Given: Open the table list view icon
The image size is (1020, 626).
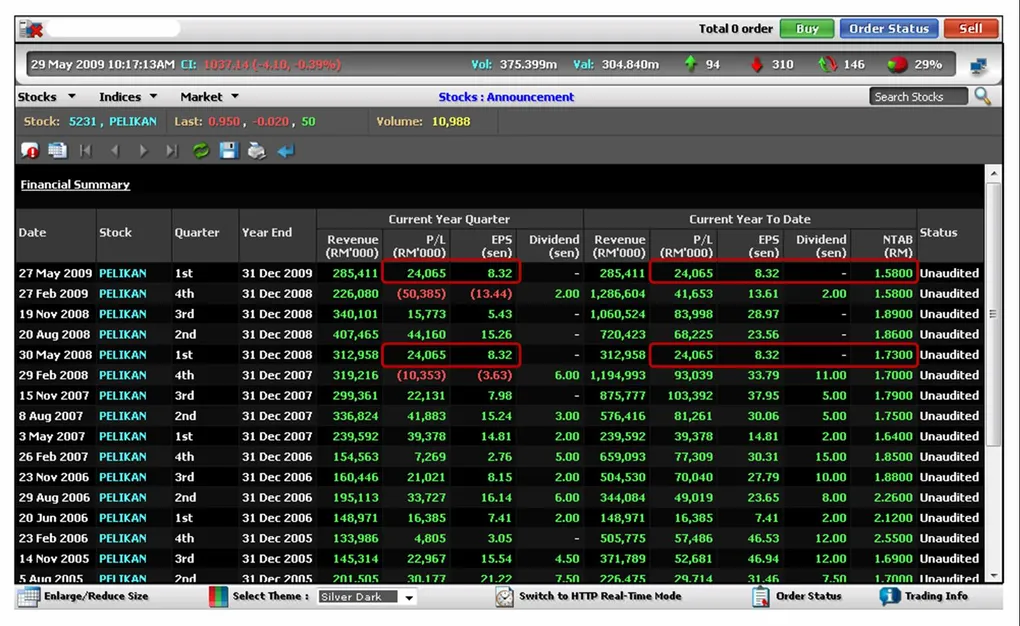Looking at the screenshot, I should [57, 151].
